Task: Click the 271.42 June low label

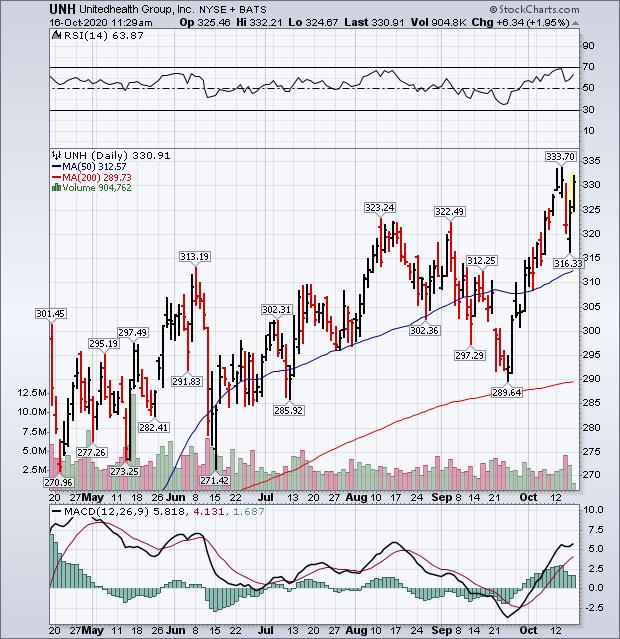Action: (213, 480)
